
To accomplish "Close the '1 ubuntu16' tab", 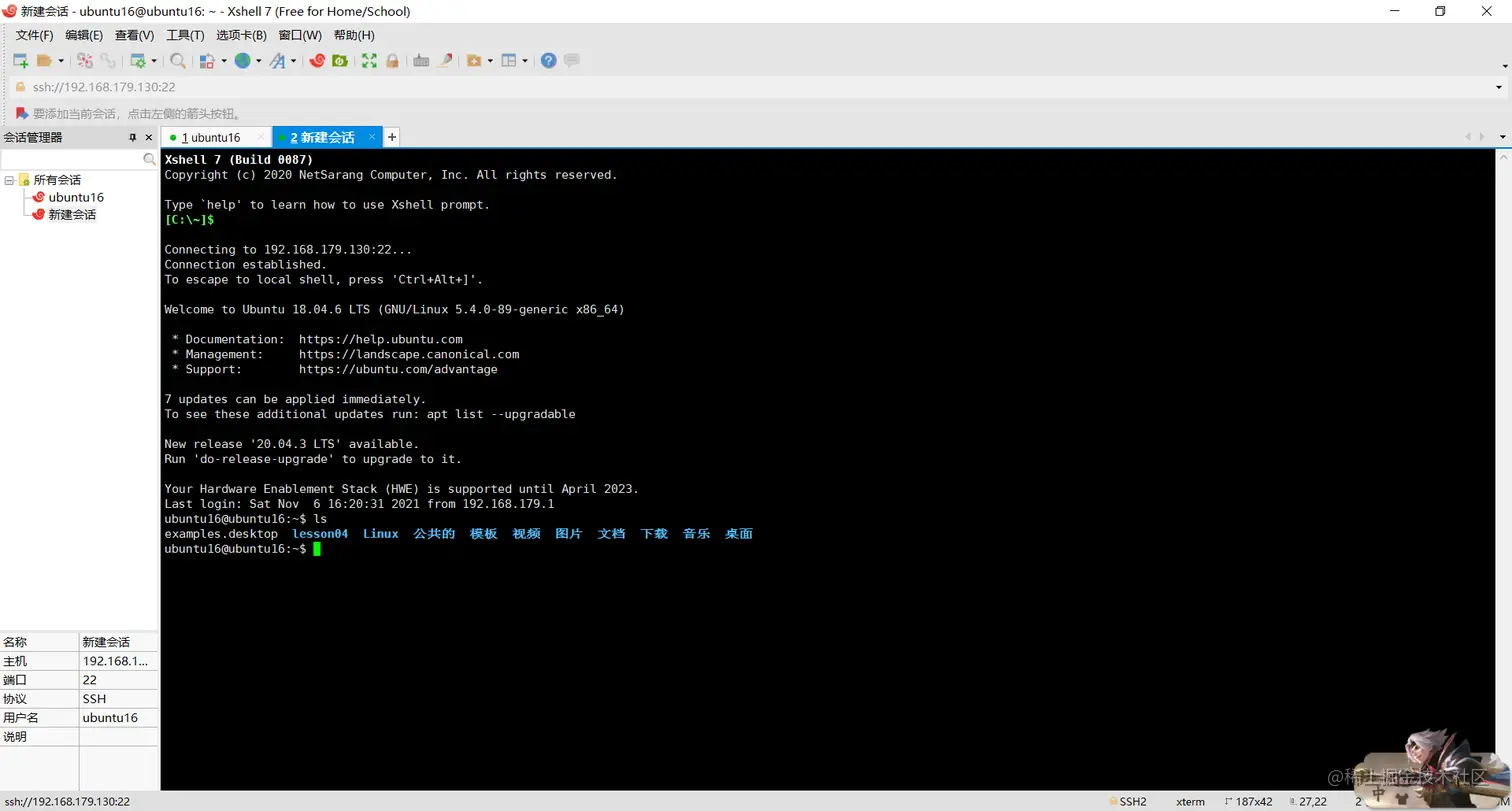I will 262,137.
